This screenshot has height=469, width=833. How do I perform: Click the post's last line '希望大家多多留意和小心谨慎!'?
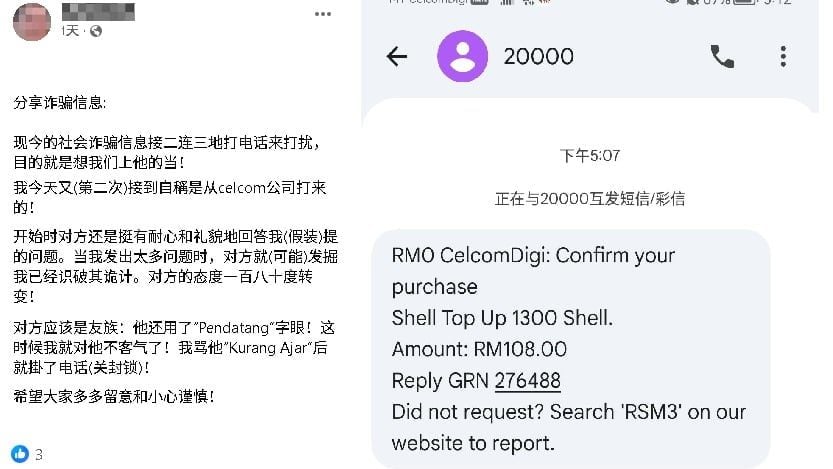point(114,395)
